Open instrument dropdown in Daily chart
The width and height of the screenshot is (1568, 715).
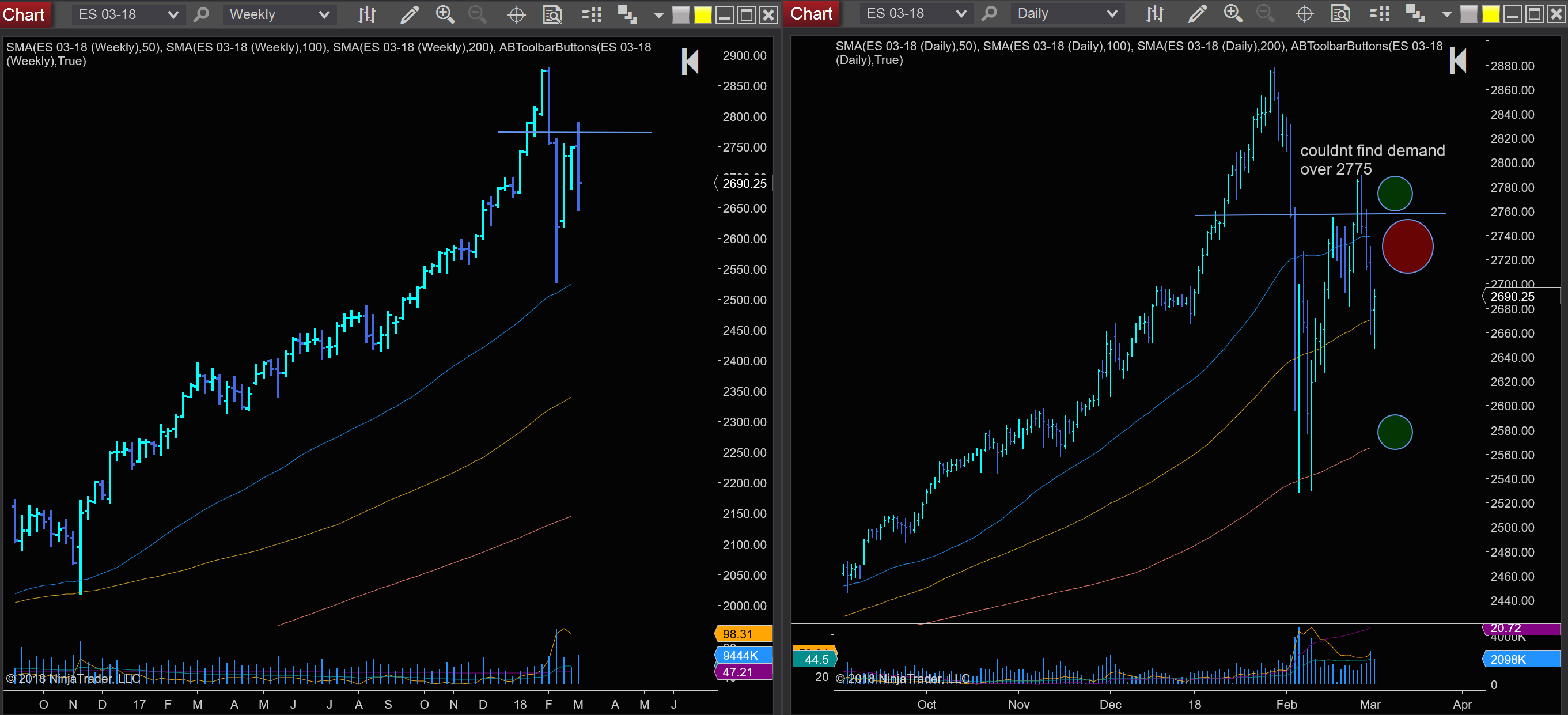[915, 13]
